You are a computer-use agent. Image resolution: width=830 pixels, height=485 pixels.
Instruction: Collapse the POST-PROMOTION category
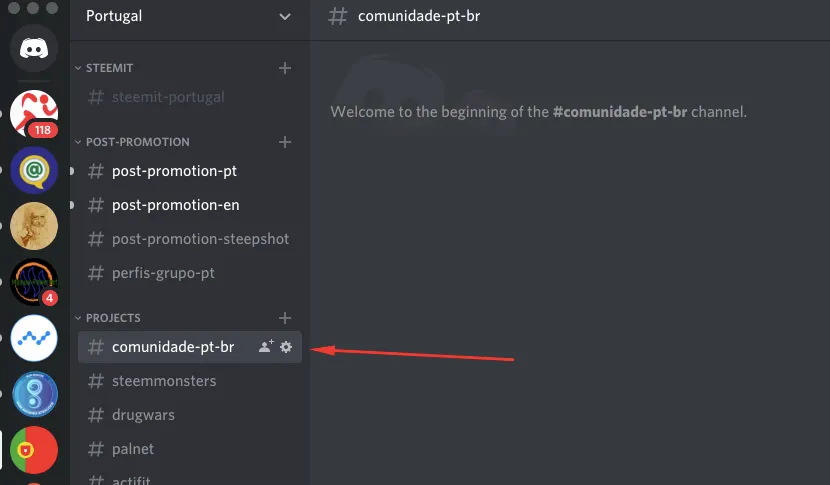[x=137, y=142]
